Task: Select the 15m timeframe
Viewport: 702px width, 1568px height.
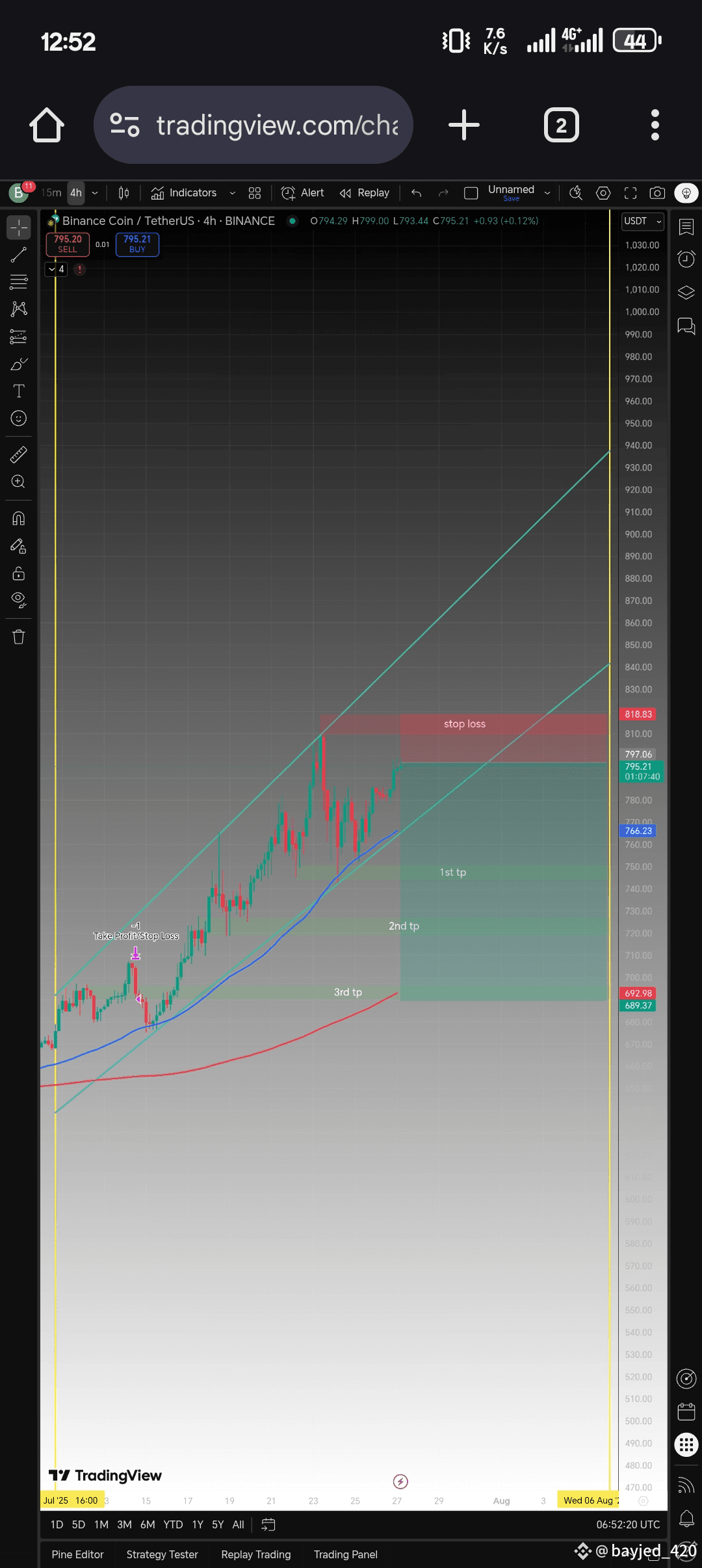Action: (51, 193)
